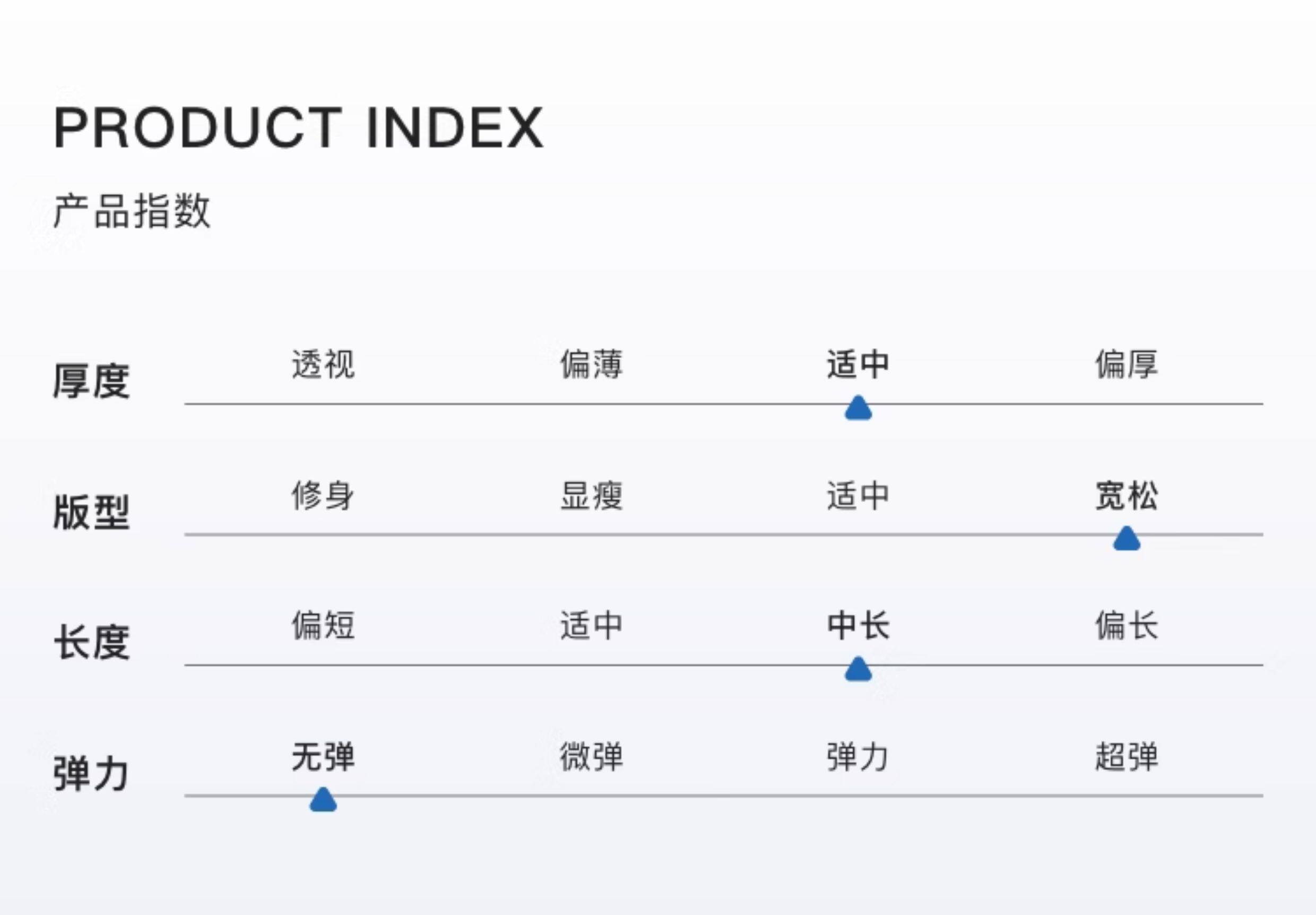Select the 修身 fit option
Viewport: 1316px width, 915px height.
(323, 495)
